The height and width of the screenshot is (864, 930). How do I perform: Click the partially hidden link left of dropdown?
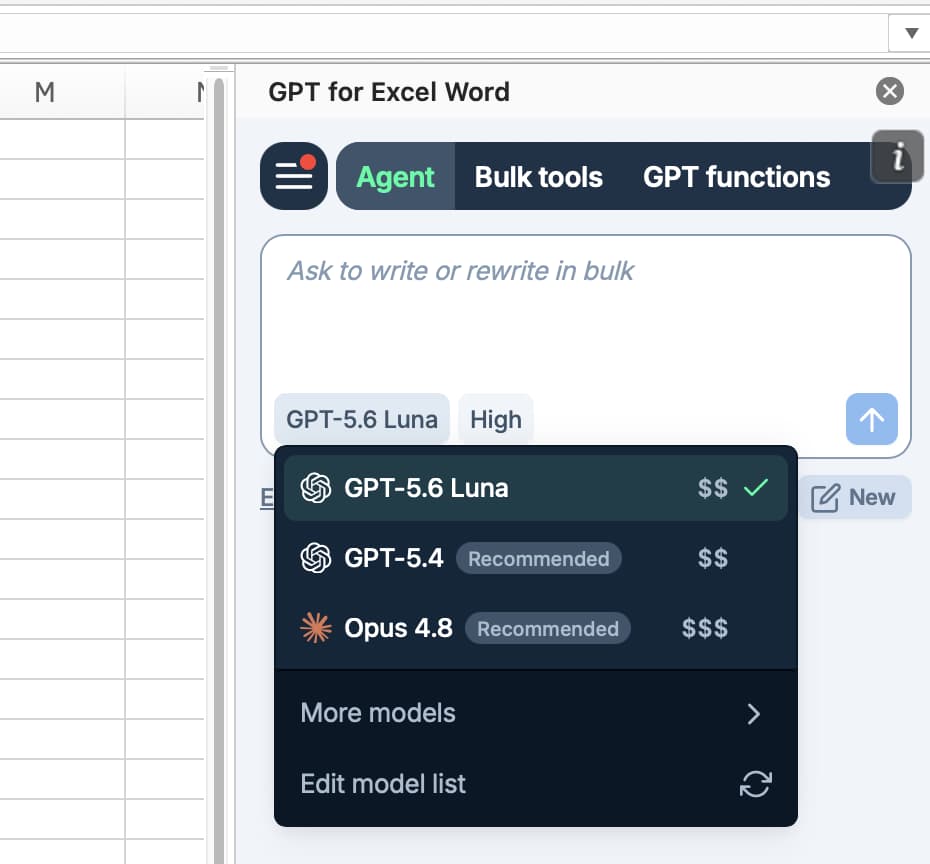267,497
